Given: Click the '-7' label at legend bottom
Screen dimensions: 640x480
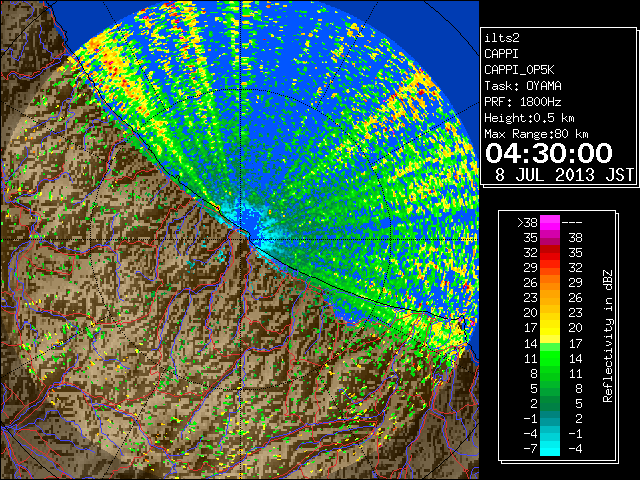Looking at the screenshot, I should pos(530,449).
